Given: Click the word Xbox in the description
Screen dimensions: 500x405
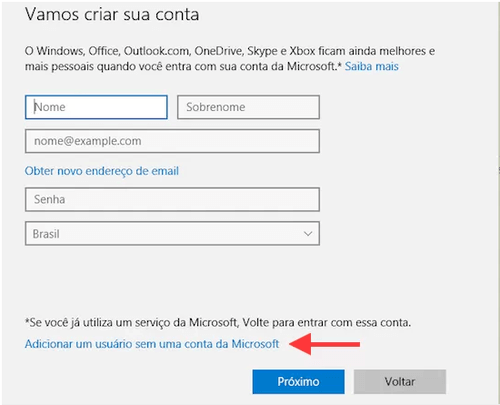Looking at the screenshot, I should [x=302, y=51].
